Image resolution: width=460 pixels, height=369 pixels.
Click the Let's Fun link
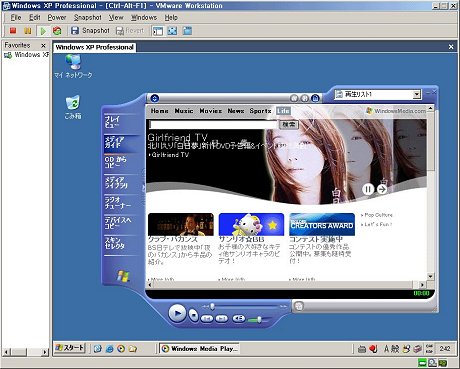(377, 224)
